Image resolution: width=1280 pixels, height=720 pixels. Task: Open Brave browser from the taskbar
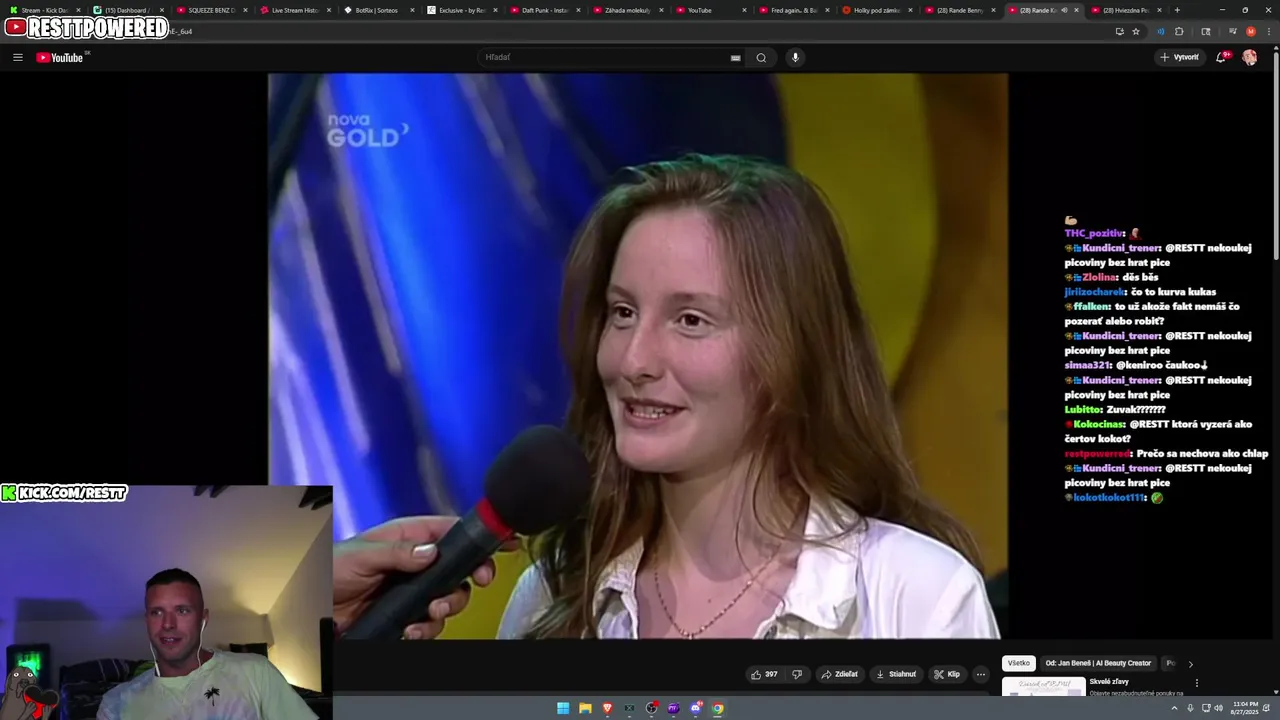click(x=607, y=708)
